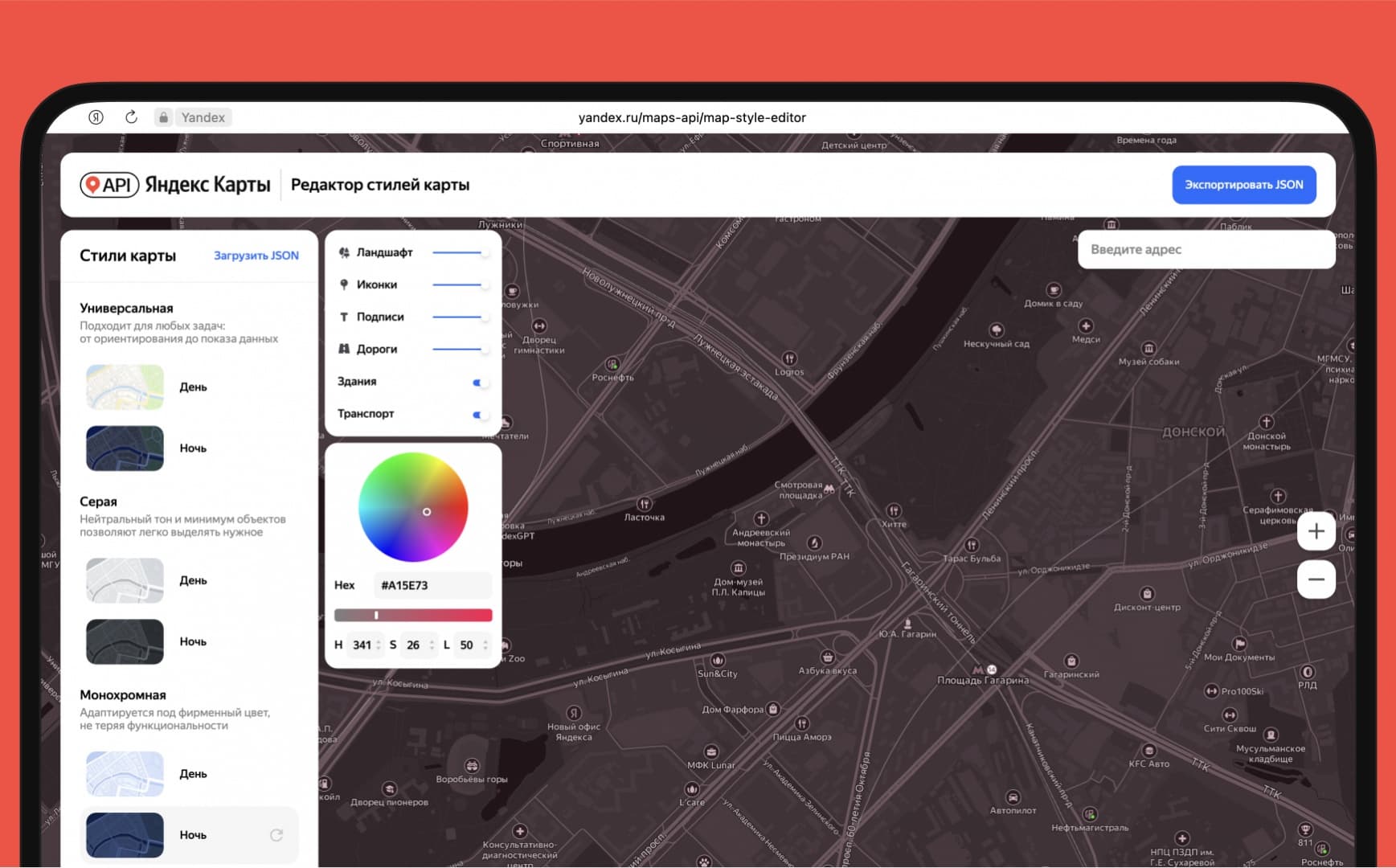The height and width of the screenshot is (868, 1396).
Task: Click the Андреевский монастырь marker
Action: (761, 518)
